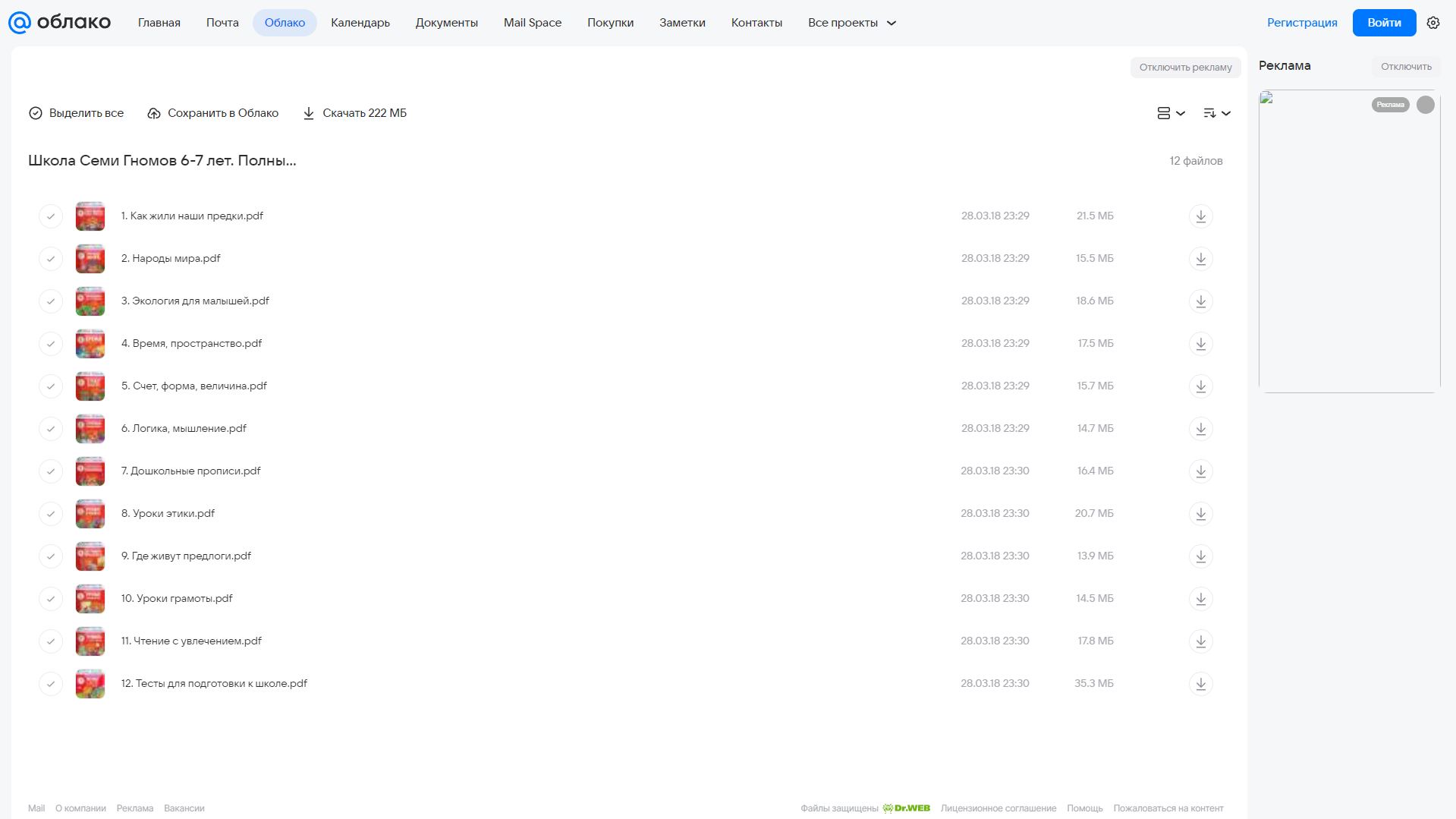Select checkbox next to 6. Логика, мышление.pdf
The height and width of the screenshot is (819, 1456).
coord(51,429)
